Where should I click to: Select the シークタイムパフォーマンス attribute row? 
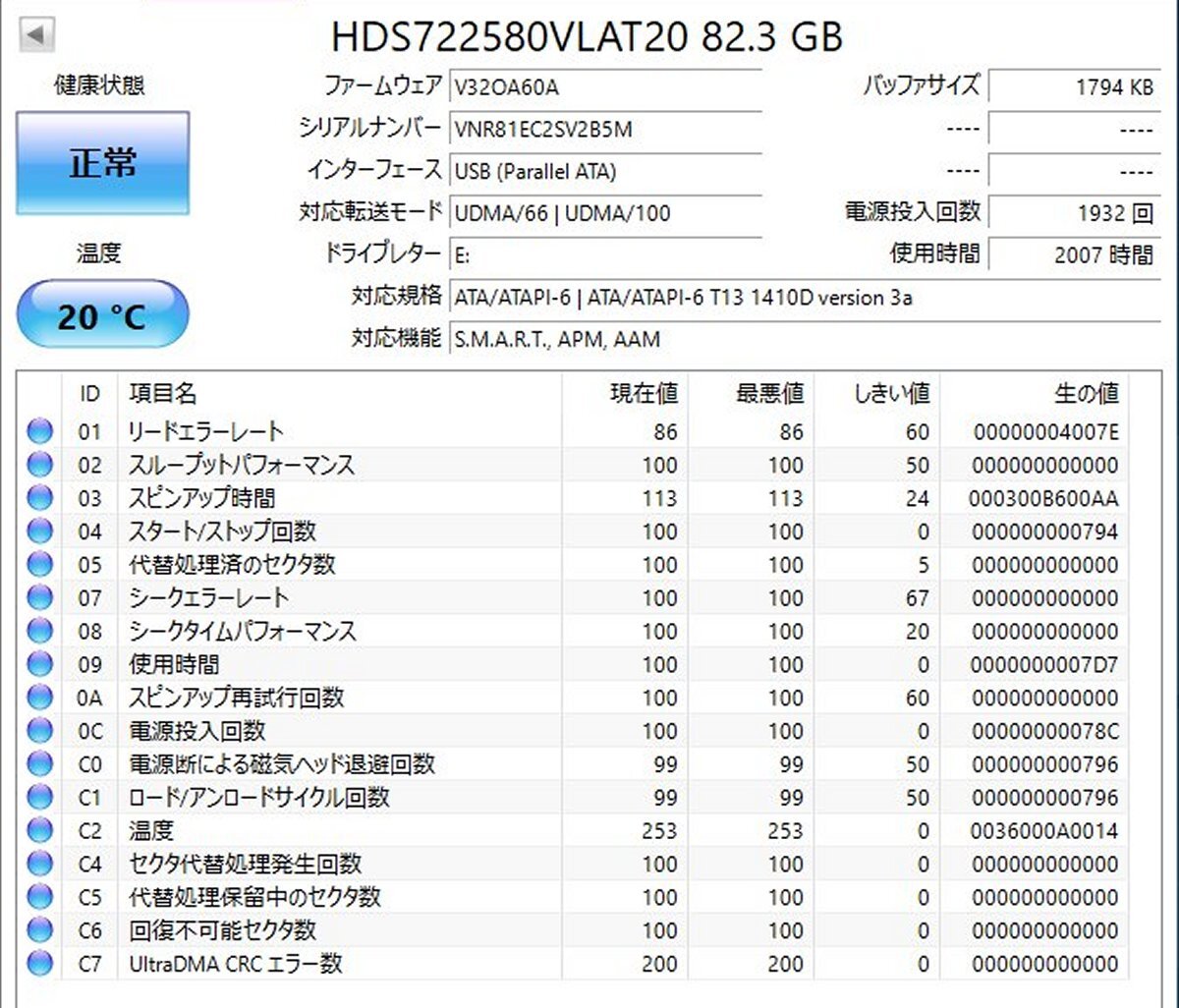(574, 631)
